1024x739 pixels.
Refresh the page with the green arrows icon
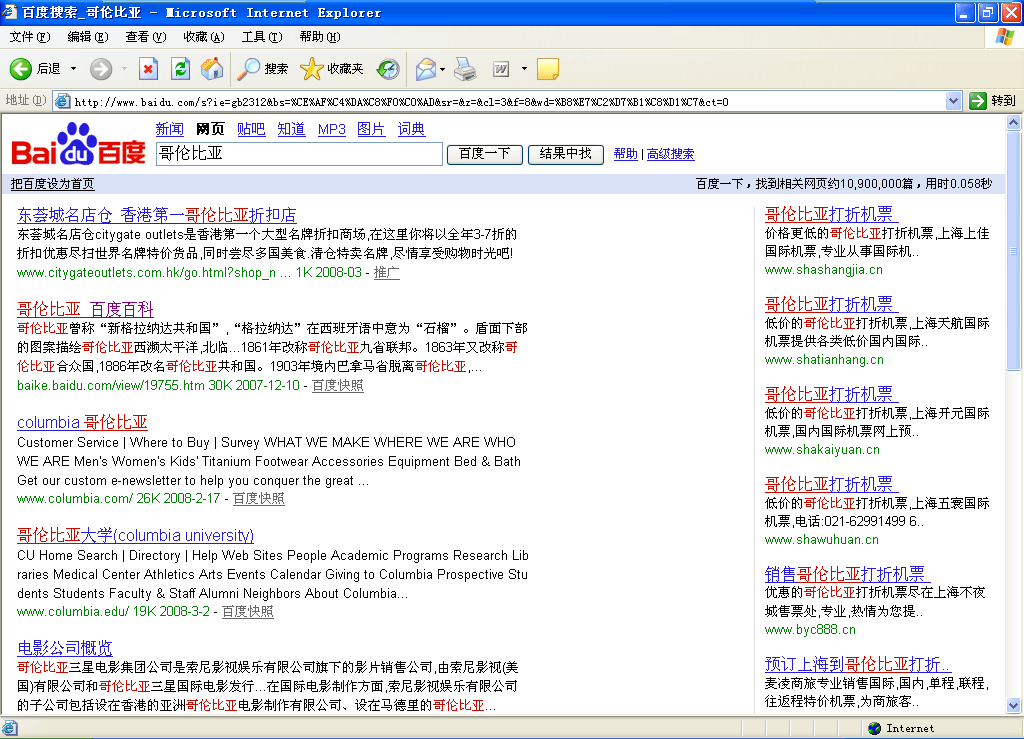click(180, 69)
